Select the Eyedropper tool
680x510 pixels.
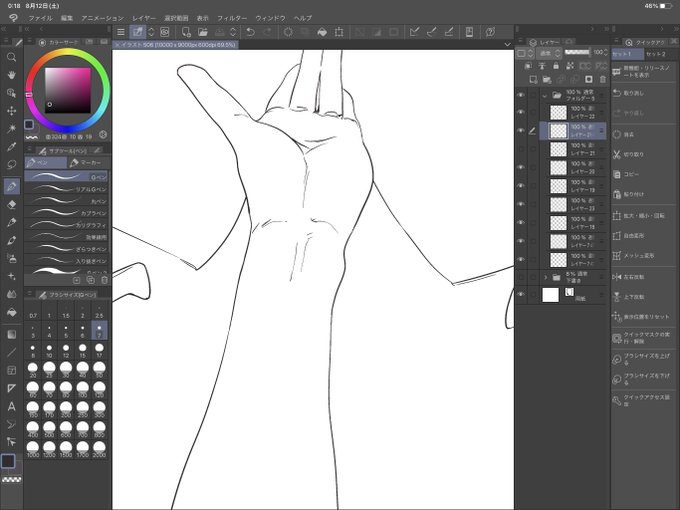click(x=11, y=147)
